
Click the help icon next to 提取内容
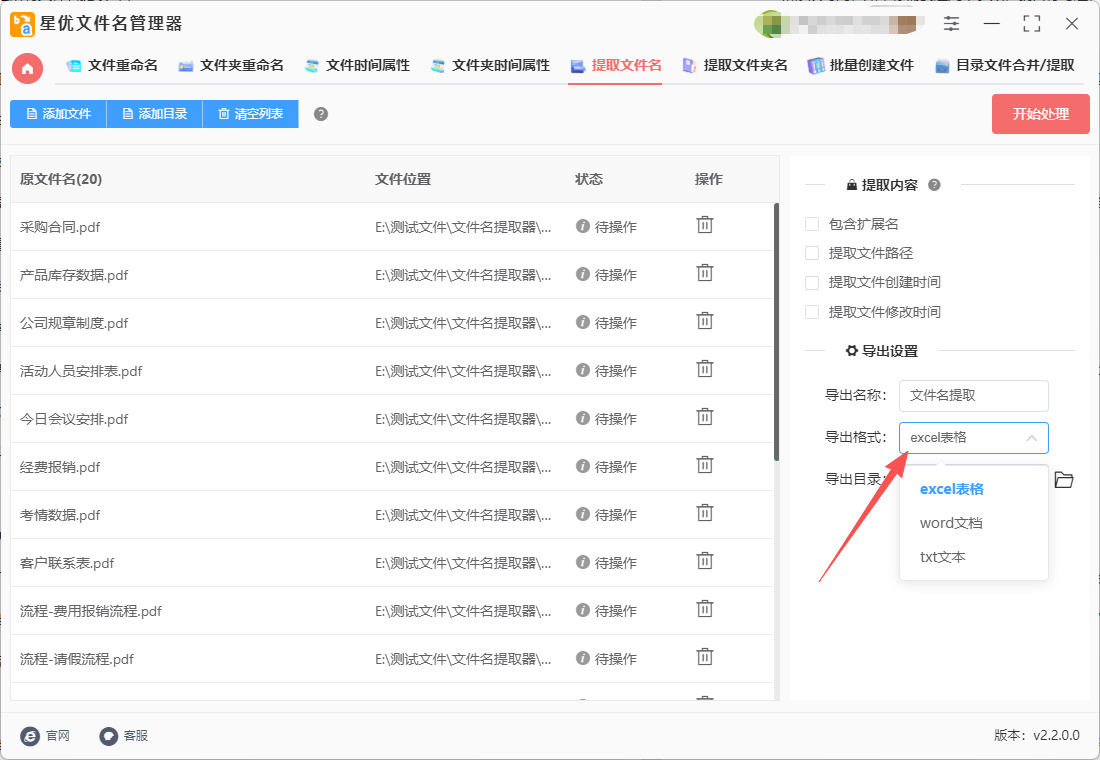point(934,185)
